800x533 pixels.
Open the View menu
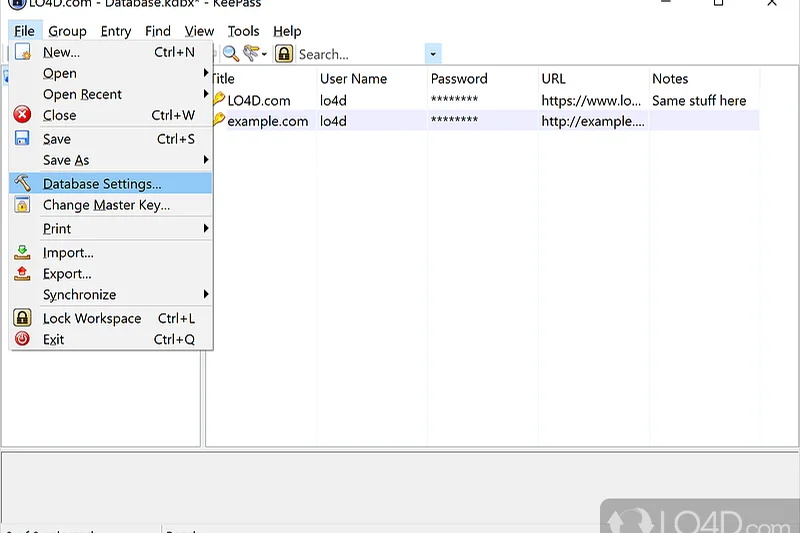(199, 31)
